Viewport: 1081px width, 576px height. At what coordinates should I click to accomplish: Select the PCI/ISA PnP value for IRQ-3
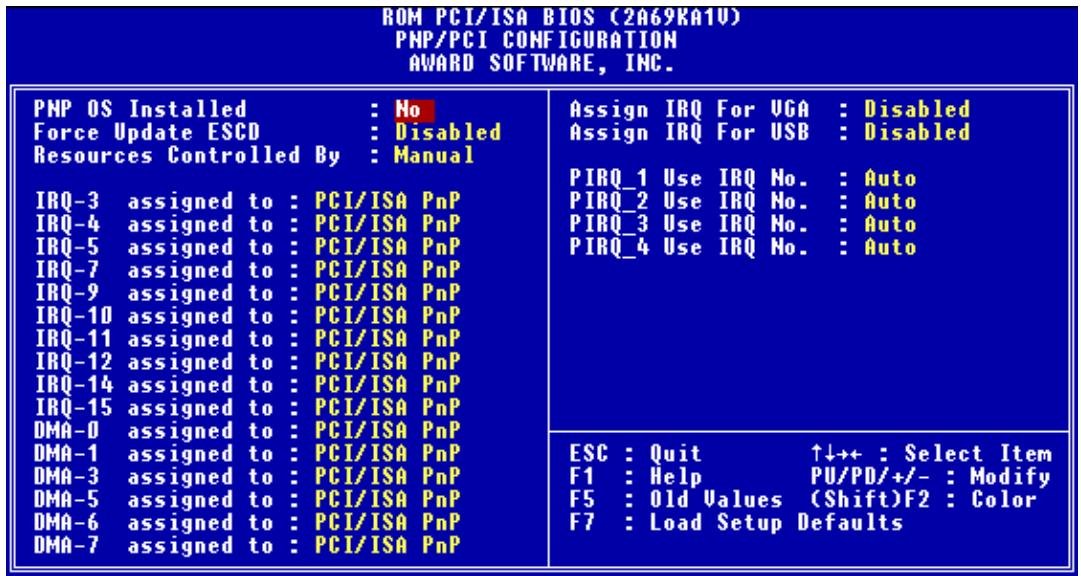pyautogui.click(x=387, y=202)
